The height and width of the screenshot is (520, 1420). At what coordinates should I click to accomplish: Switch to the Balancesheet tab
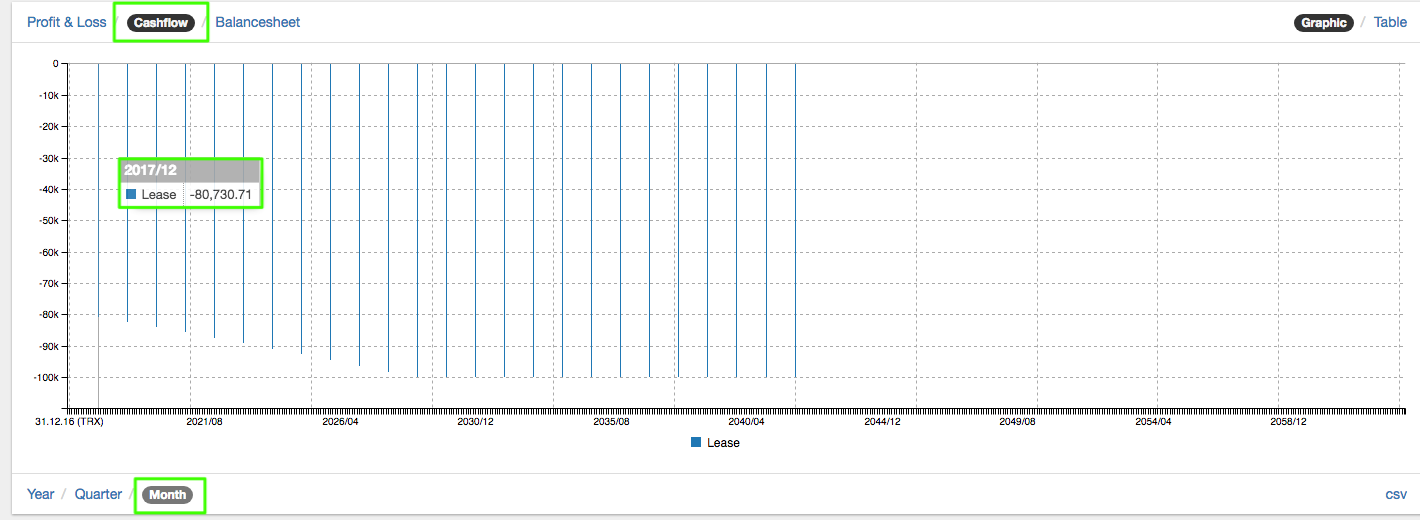(x=257, y=22)
